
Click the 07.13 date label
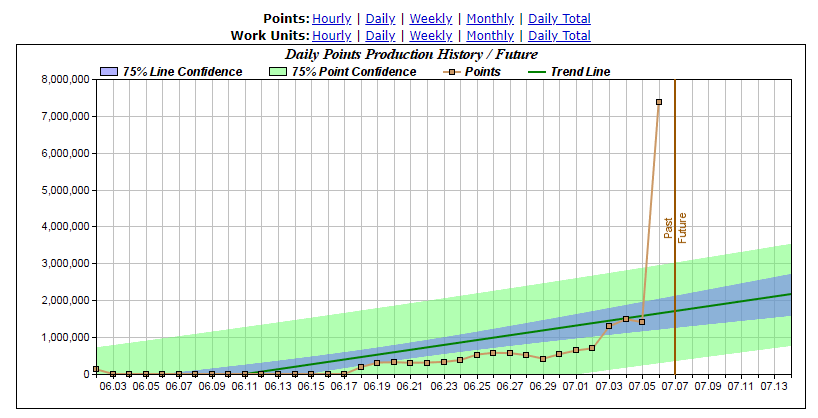pos(775,386)
